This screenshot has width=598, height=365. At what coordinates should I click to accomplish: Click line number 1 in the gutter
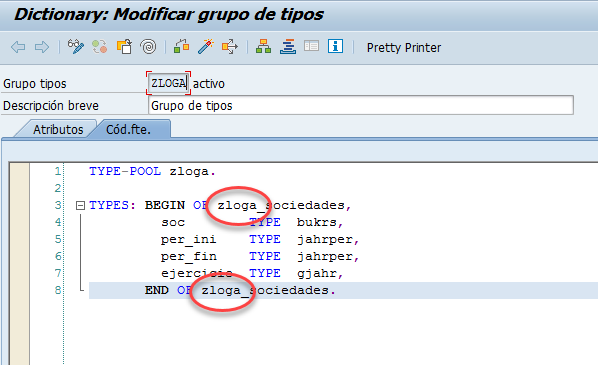click(58, 171)
